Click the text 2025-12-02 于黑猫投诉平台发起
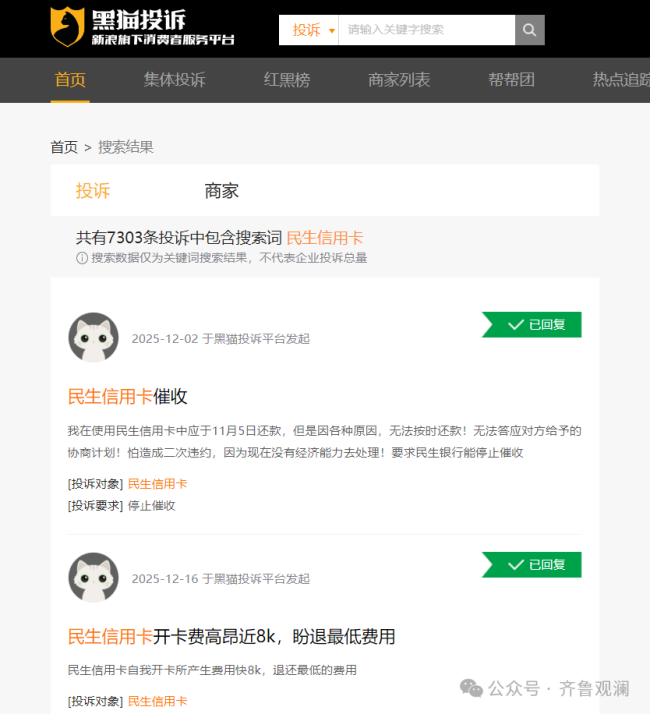 click(221, 339)
